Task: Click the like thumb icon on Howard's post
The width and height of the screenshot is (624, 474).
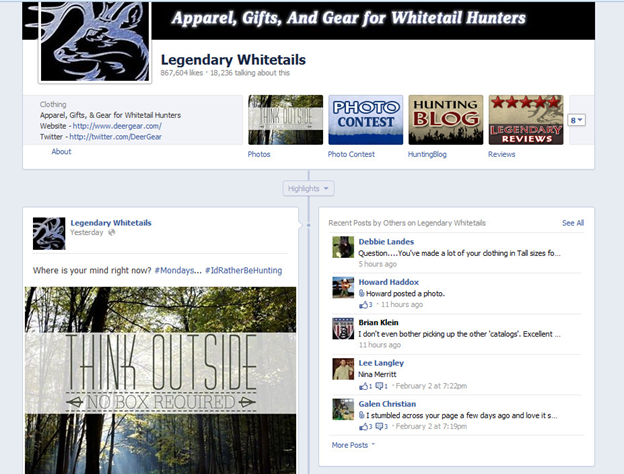Action: 363,305
